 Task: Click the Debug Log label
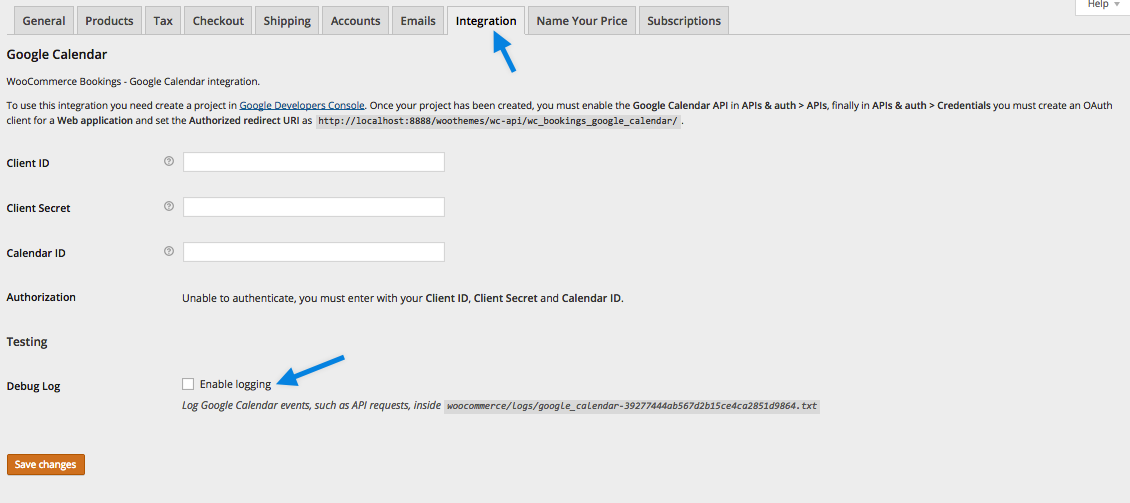tap(33, 386)
